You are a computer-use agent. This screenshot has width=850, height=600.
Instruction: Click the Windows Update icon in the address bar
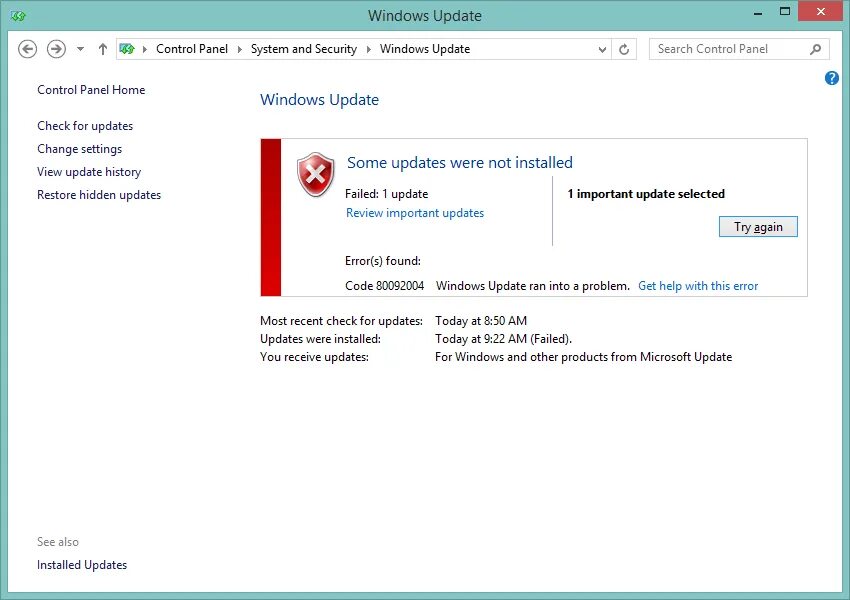click(127, 49)
